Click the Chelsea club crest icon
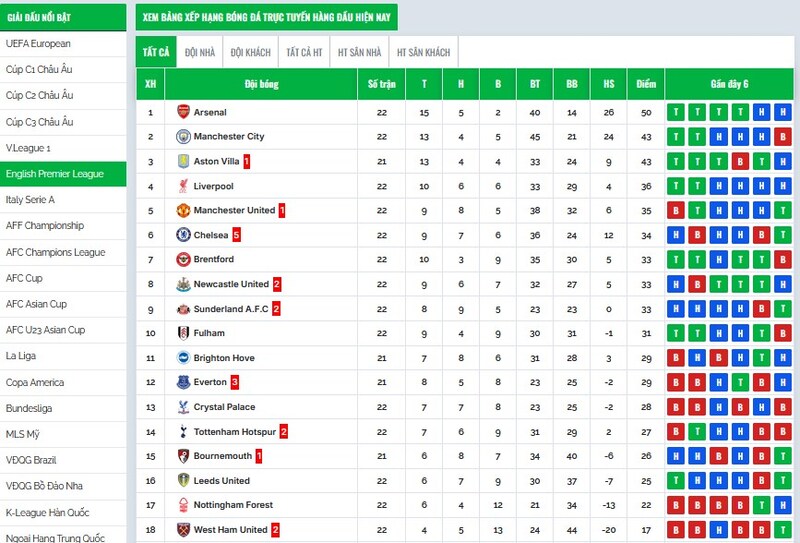This screenshot has height=543, width=800. (183, 235)
